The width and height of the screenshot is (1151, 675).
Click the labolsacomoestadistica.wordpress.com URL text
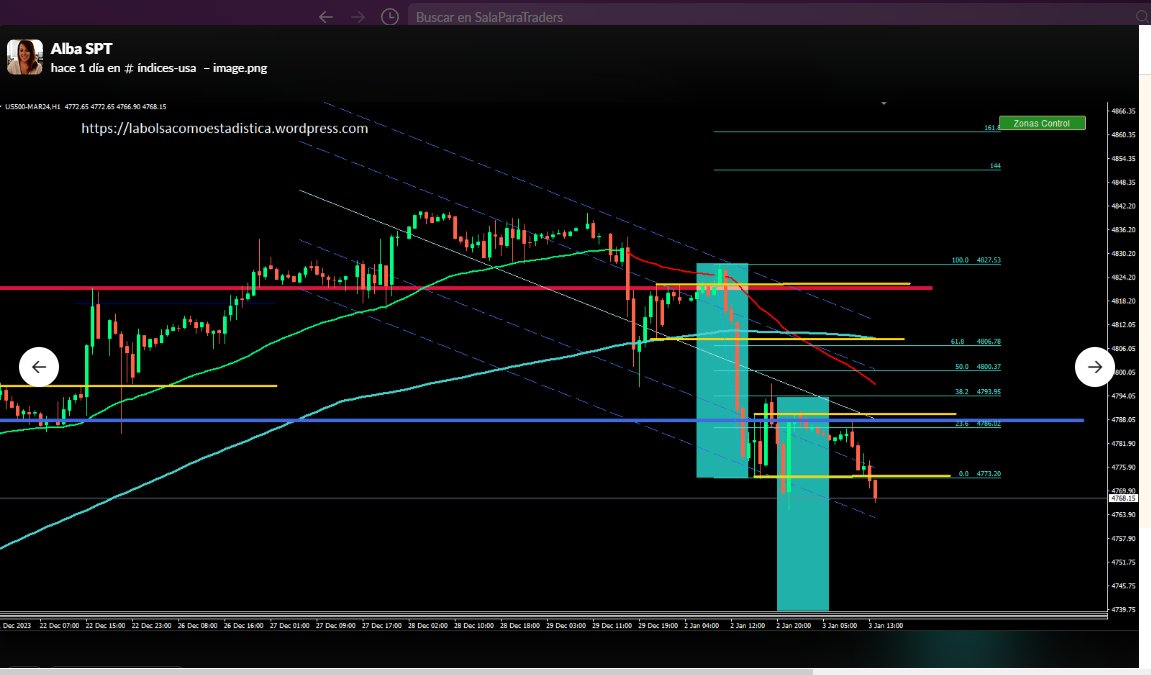point(225,128)
